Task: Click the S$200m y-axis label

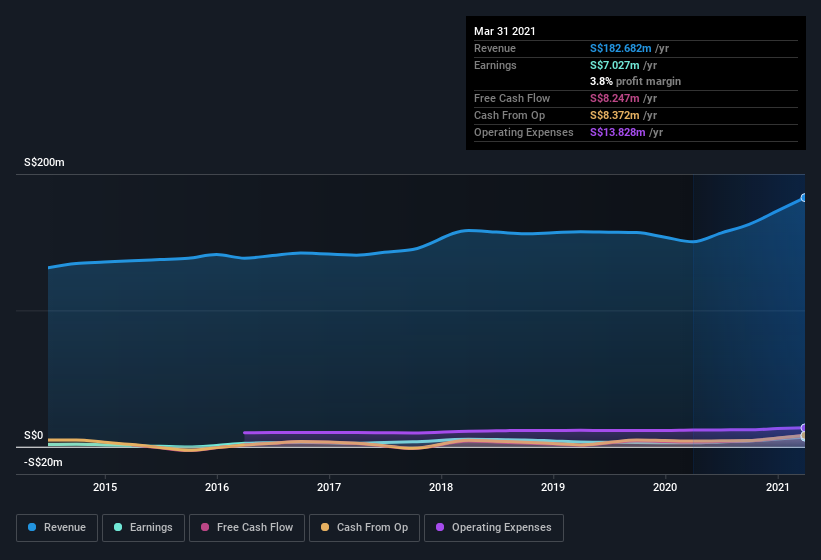Action: coord(44,162)
